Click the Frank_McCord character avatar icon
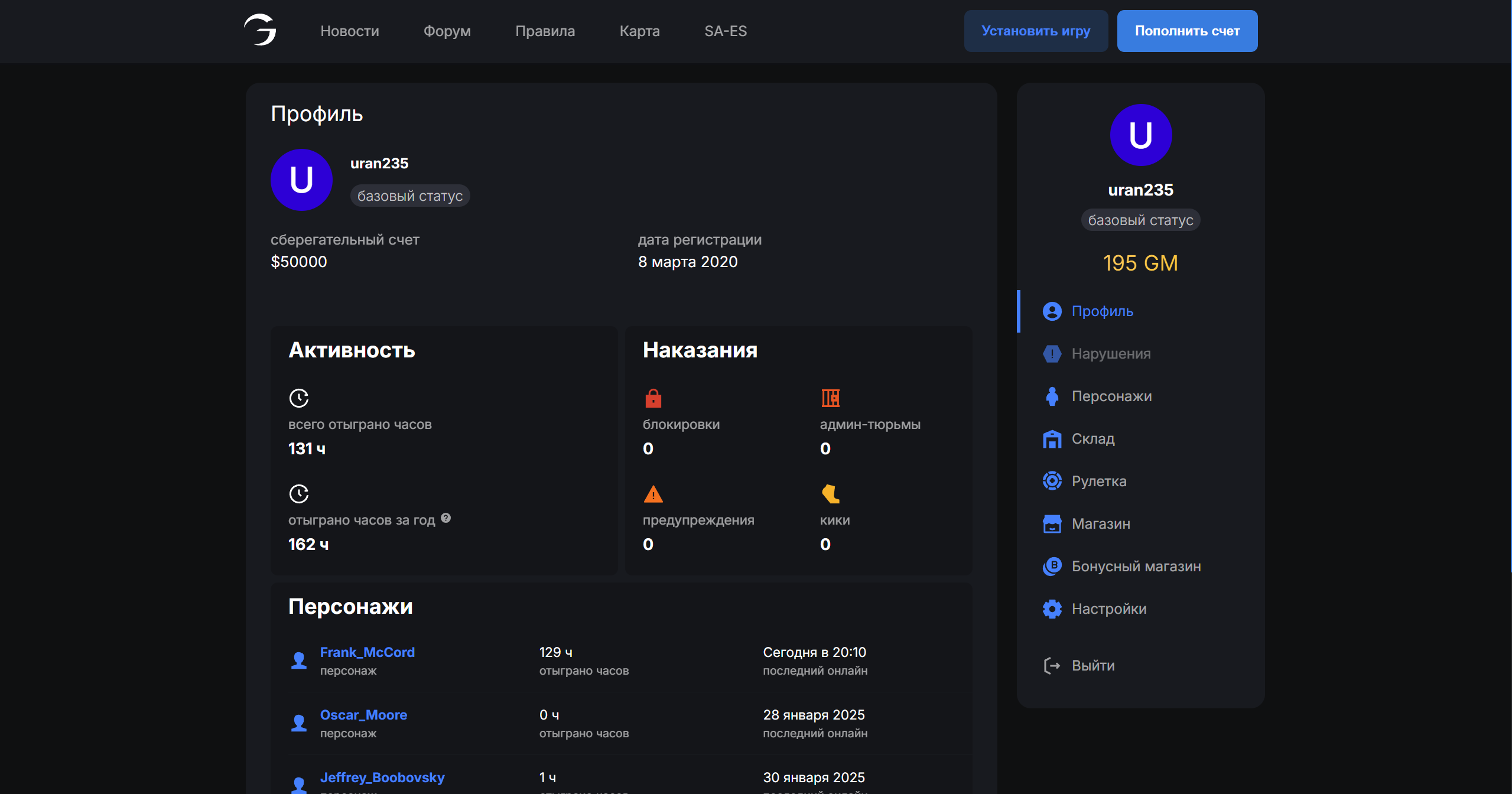 299,660
